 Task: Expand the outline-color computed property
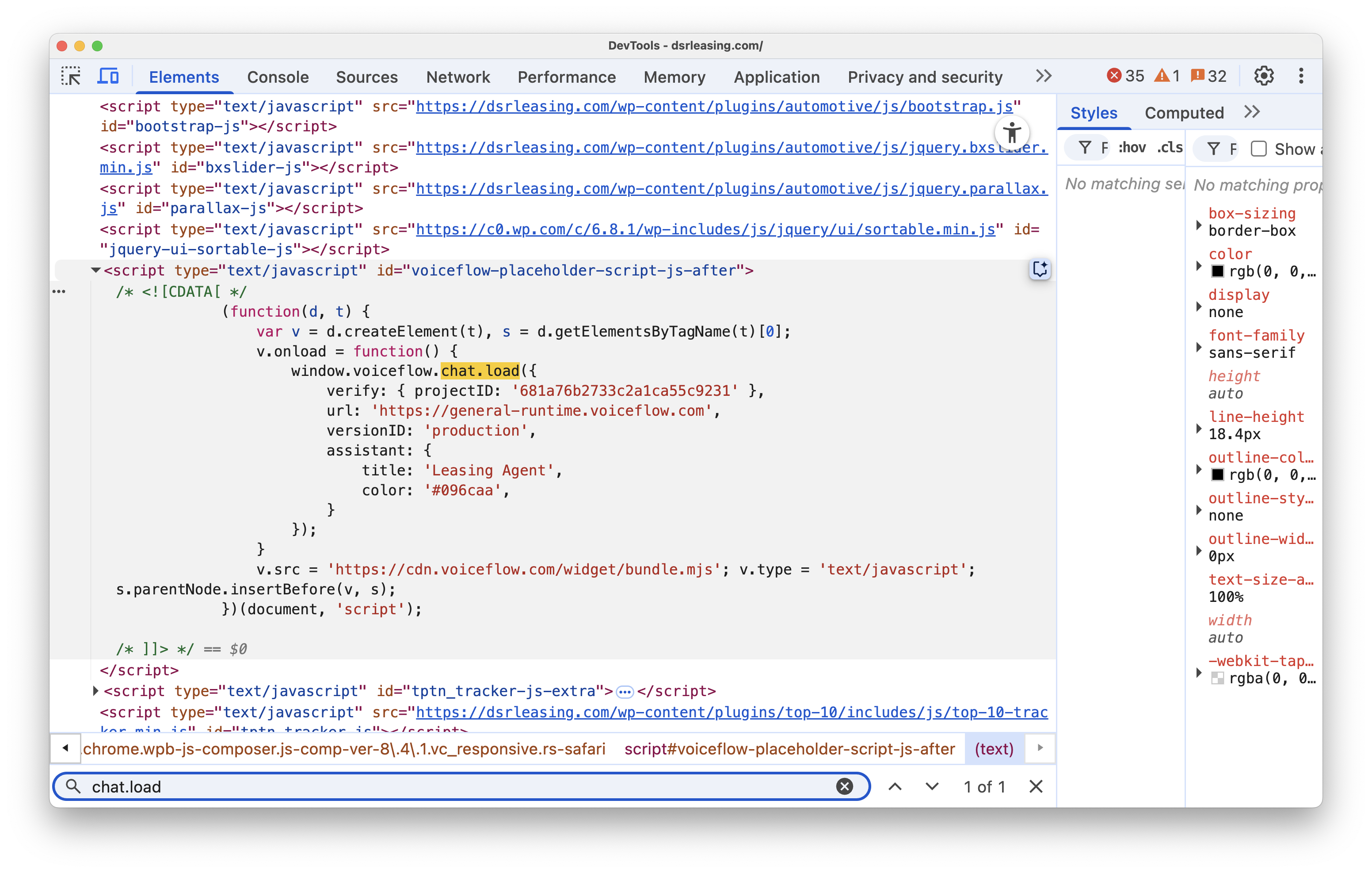[1199, 469]
